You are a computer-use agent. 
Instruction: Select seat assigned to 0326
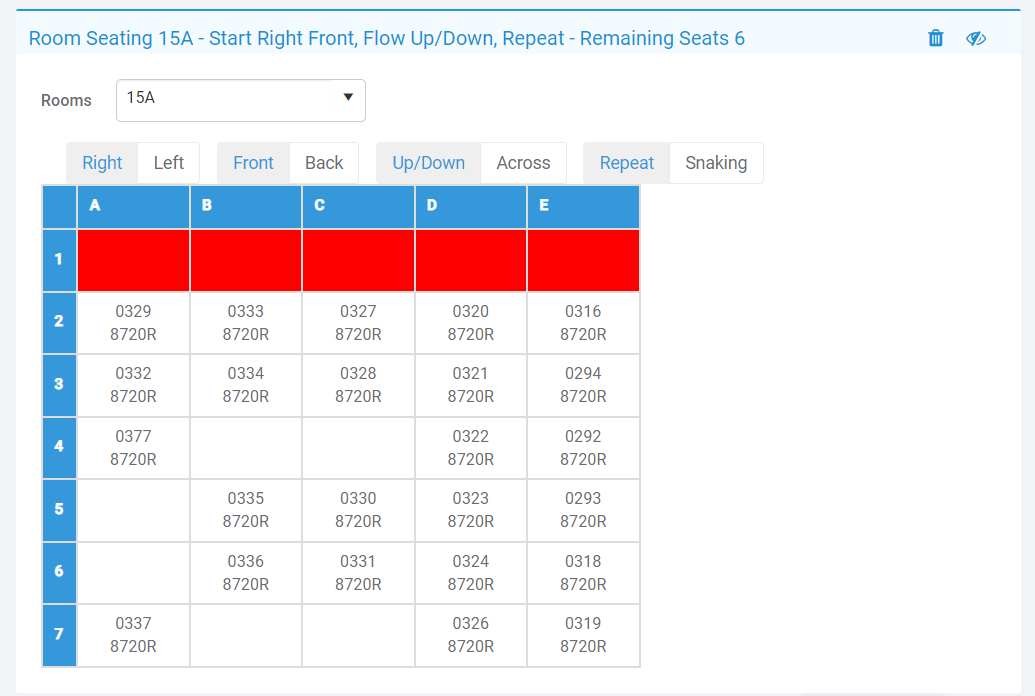(470, 635)
